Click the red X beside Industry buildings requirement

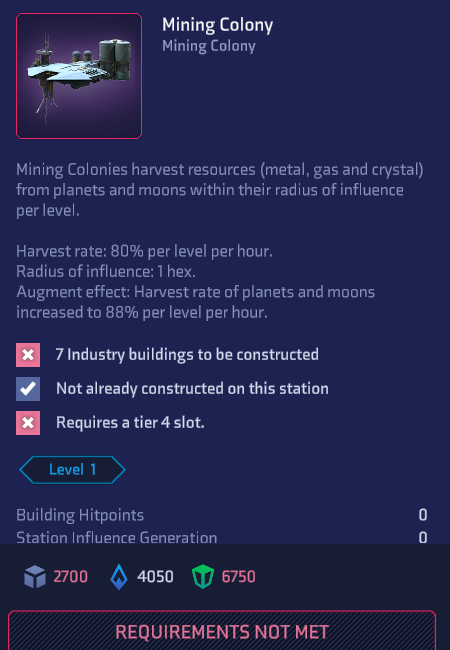[28, 355]
